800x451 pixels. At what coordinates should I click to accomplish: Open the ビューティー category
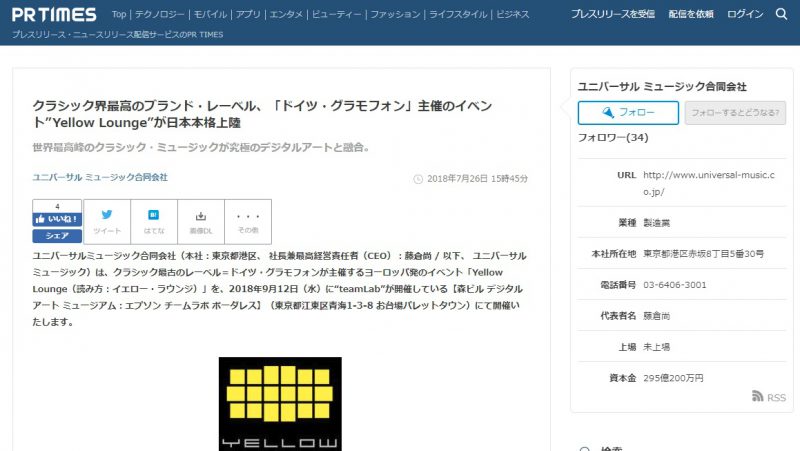[337, 14]
